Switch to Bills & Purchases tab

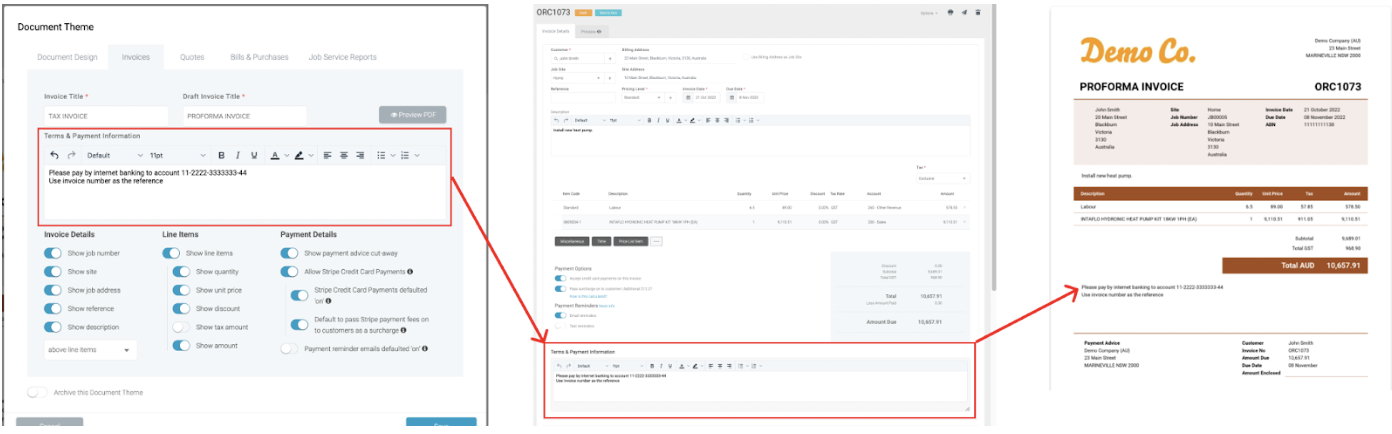[x=257, y=57]
